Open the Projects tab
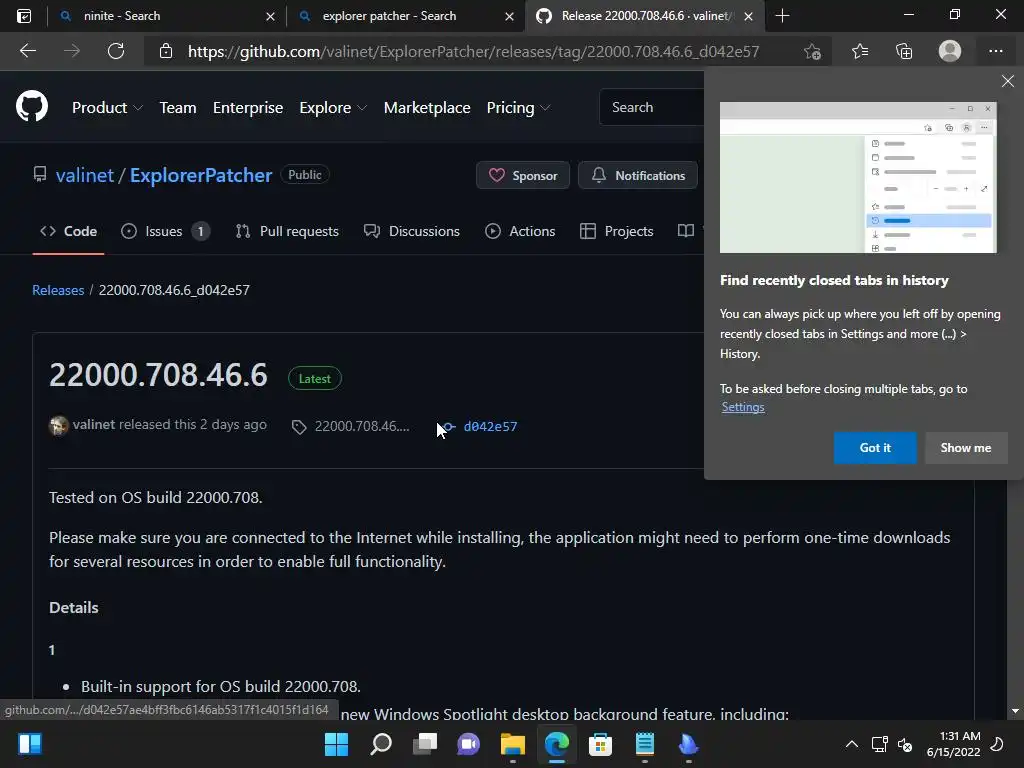The width and height of the screenshot is (1024, 768). (x=616, y=231)
